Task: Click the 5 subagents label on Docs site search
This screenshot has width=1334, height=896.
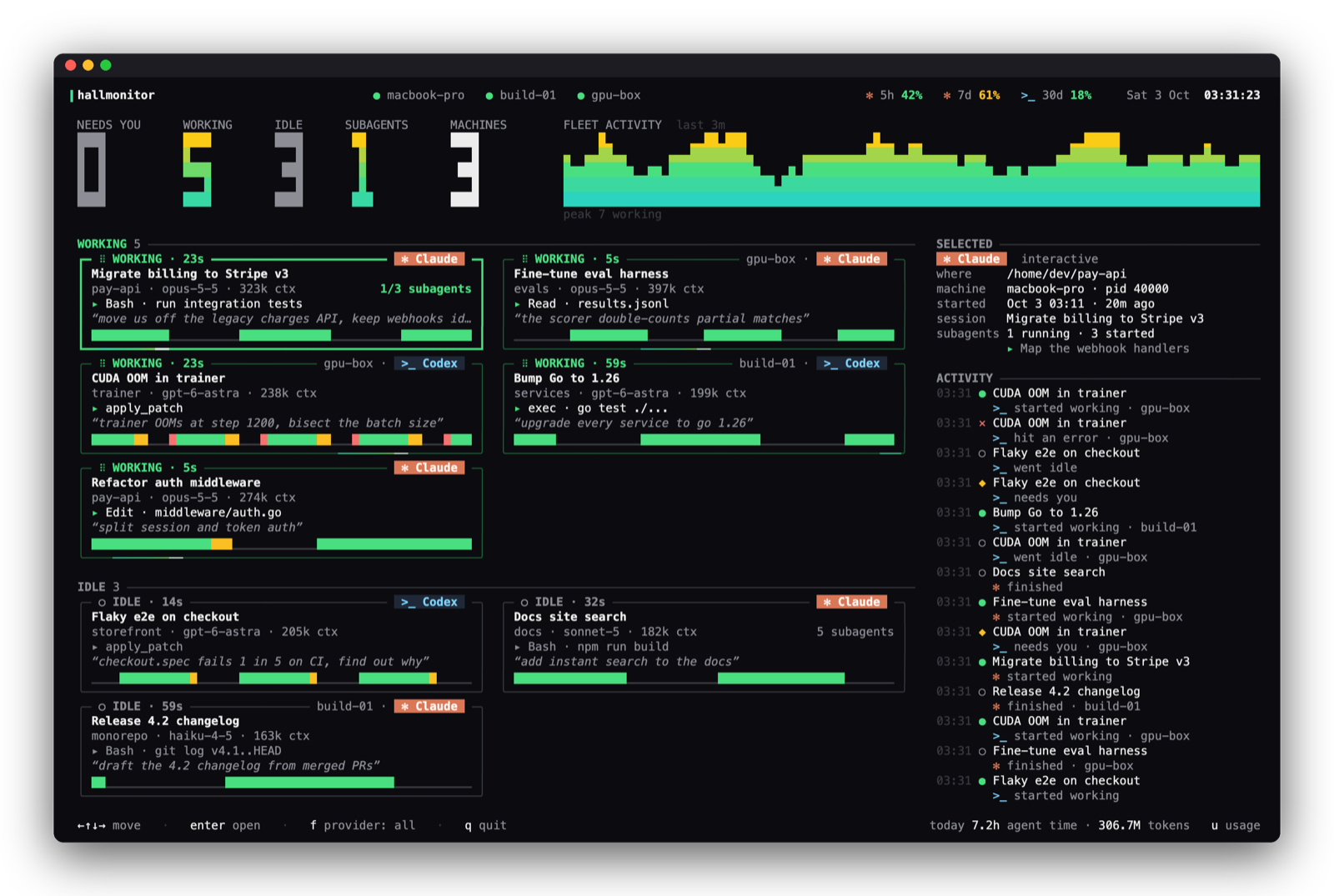Action: click(x=855, y=632)
